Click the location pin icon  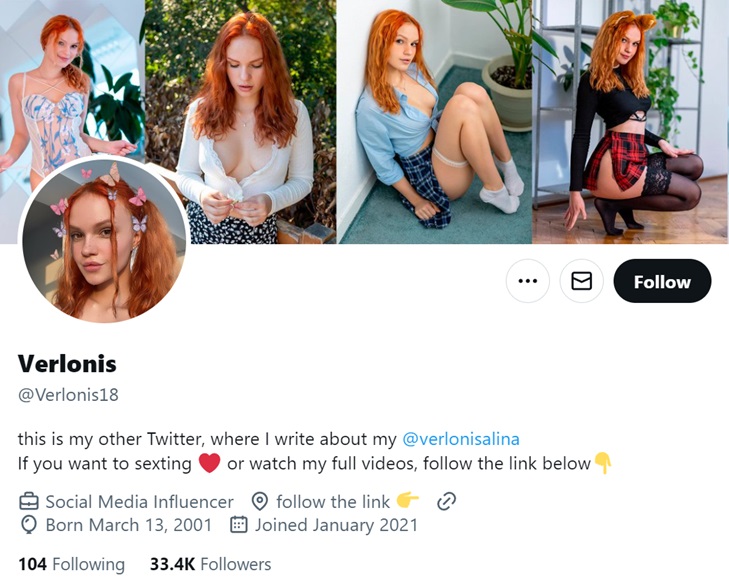pos(260,501)
